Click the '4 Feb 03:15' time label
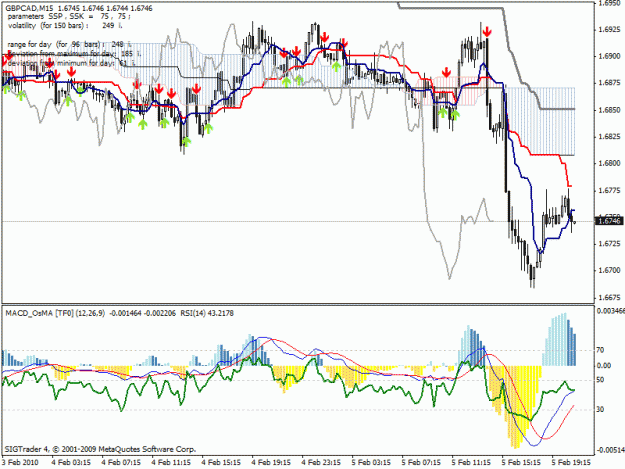 (71, 462)
